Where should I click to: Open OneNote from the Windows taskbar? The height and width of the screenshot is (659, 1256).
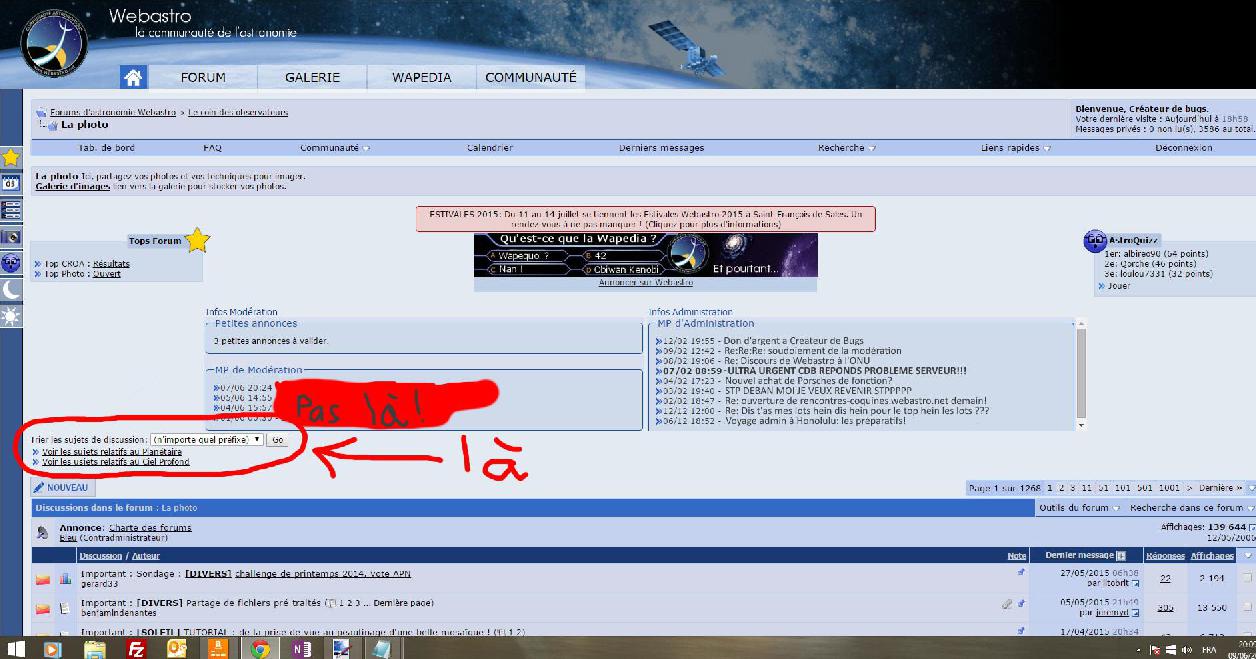(300, 648)
